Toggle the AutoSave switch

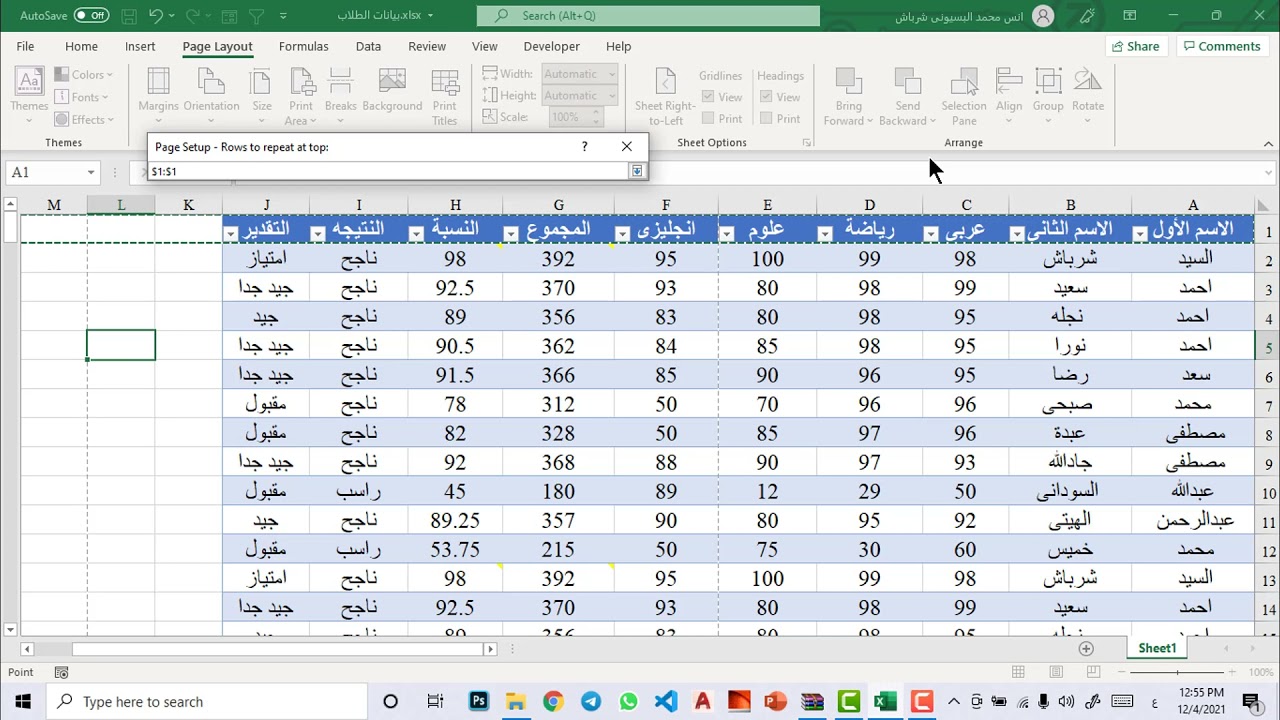(91, 15)
